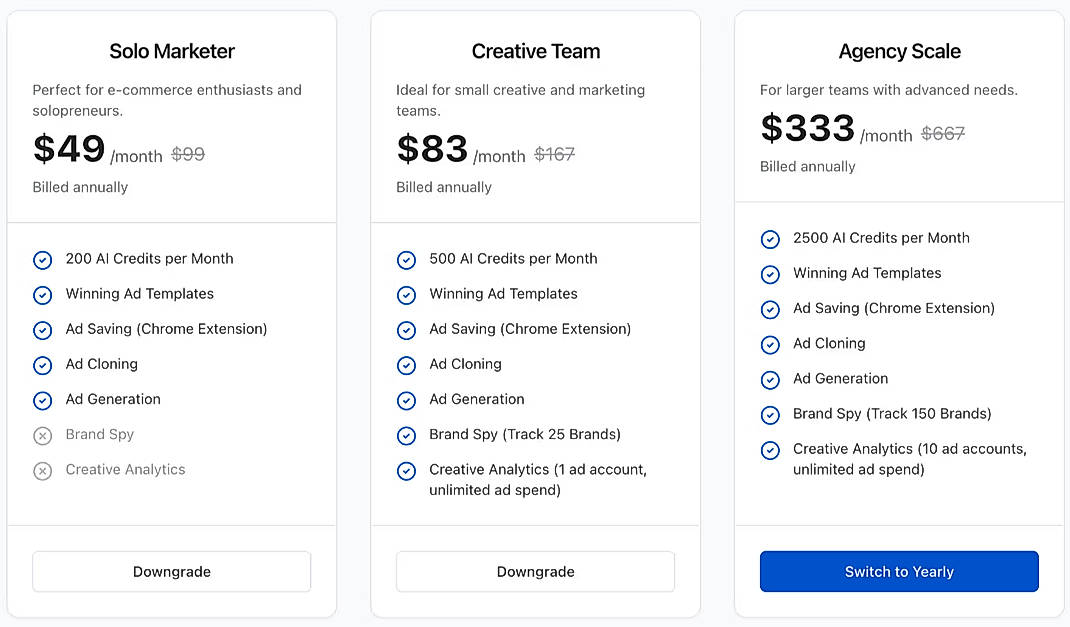
Task: Click the crossed-out $99 price
Action: pos(188,154)
